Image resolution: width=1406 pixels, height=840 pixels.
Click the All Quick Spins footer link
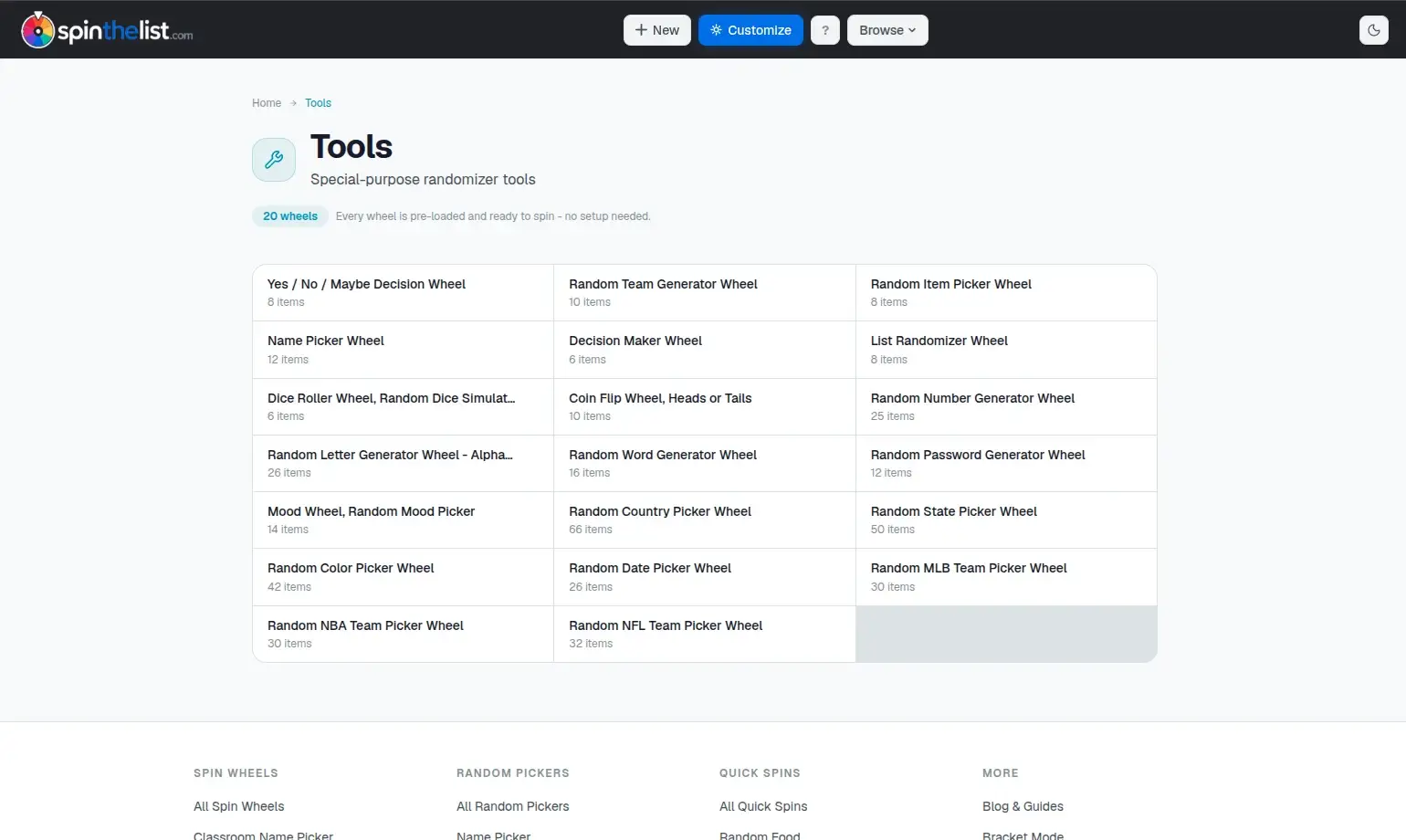coord(763,806)
